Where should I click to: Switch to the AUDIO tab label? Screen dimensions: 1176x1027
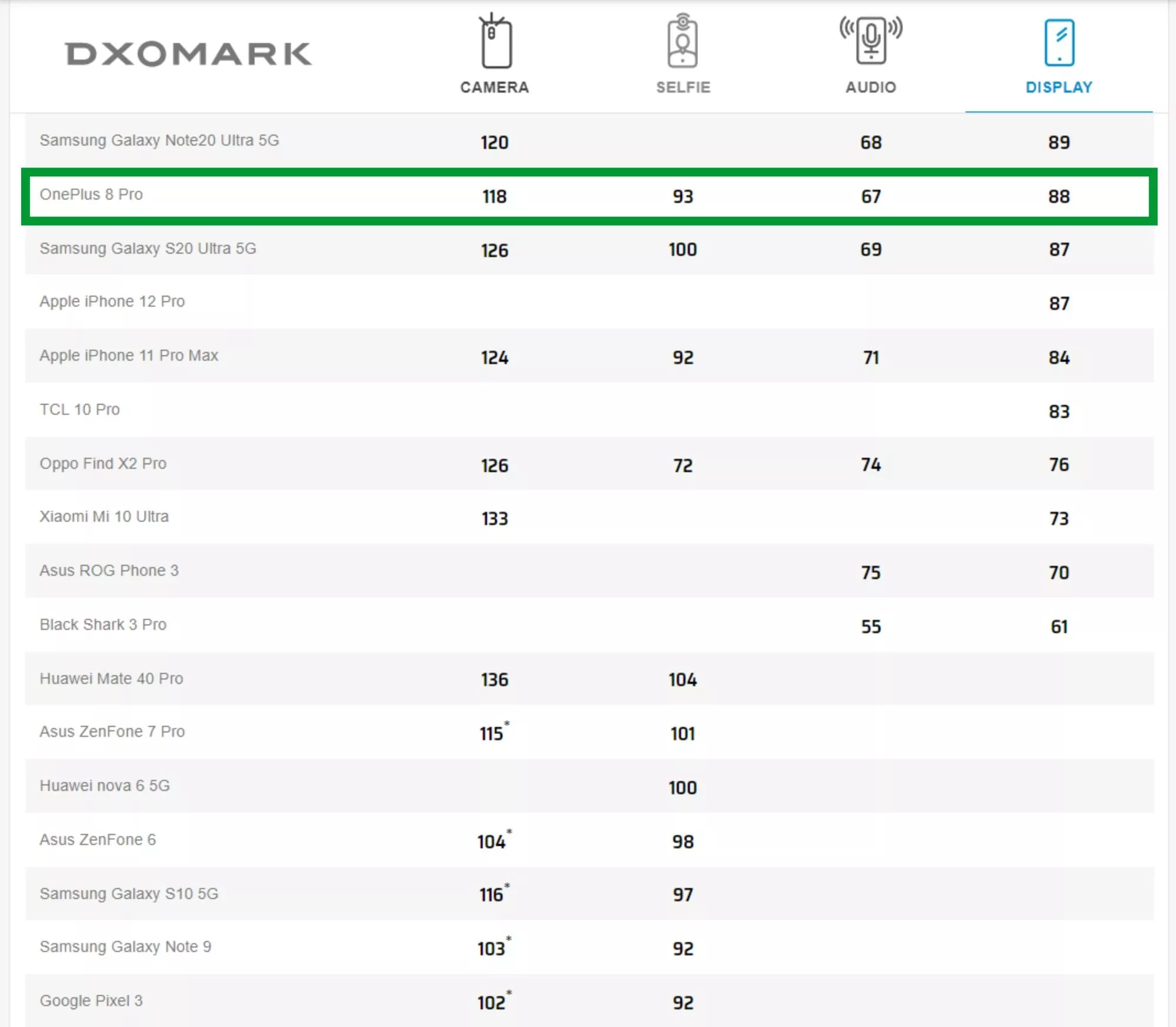click(871, 87)
